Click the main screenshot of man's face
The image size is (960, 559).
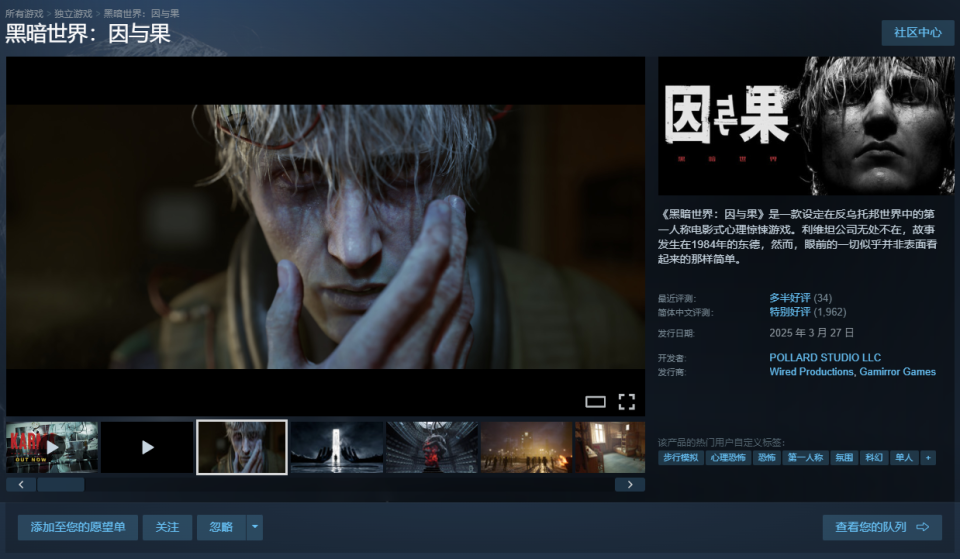(x=325, y=236)
